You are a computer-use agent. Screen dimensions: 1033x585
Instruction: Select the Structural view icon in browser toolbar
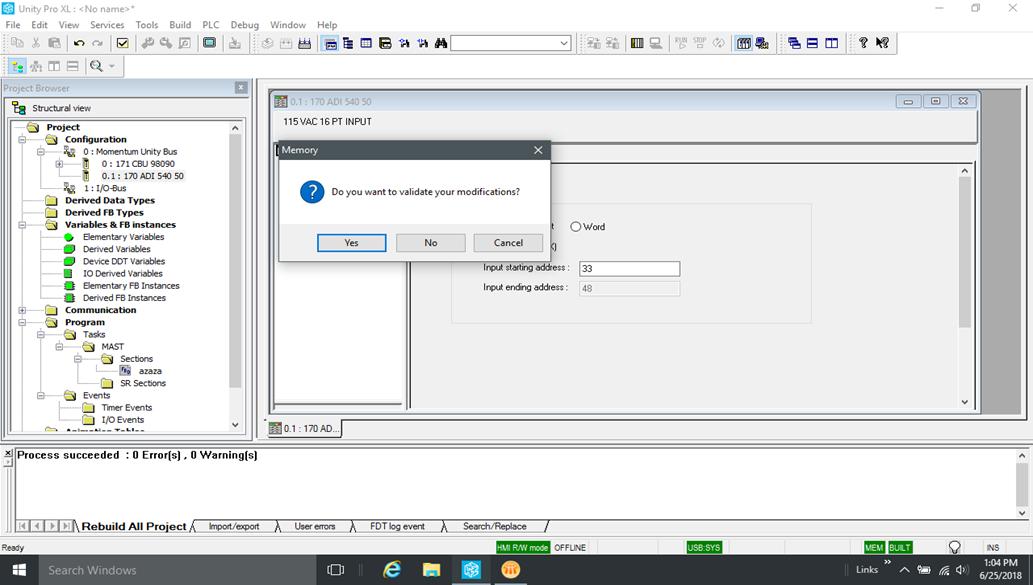(18, 67)
